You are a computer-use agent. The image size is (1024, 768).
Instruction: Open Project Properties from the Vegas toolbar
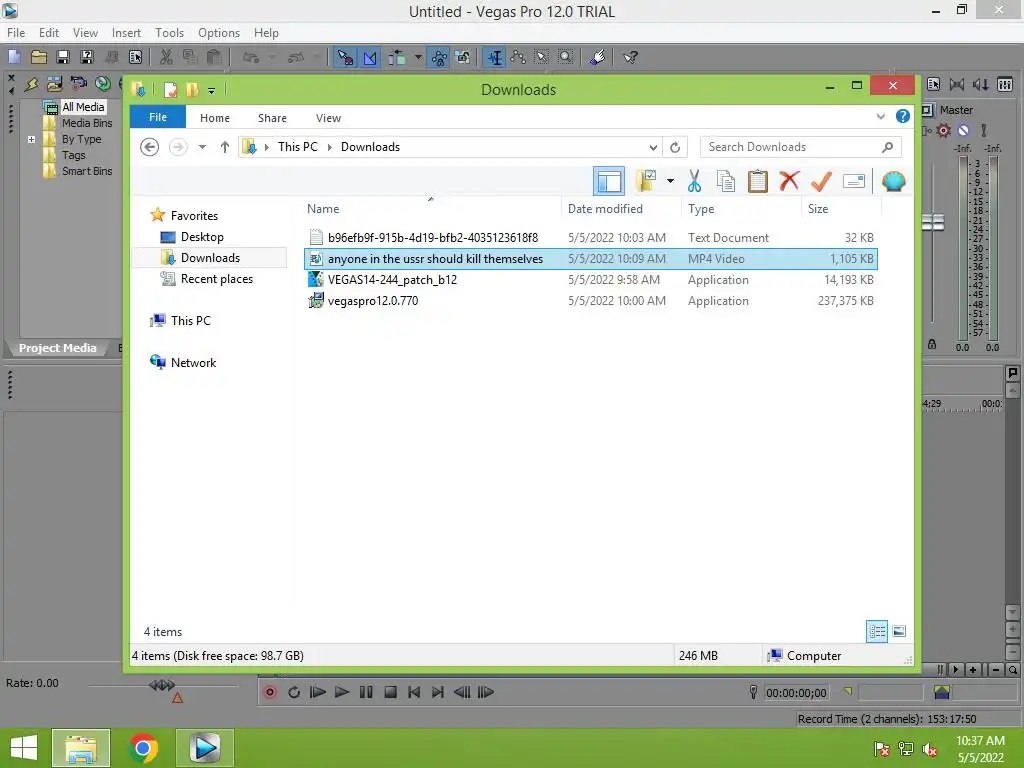pos(136,57)
